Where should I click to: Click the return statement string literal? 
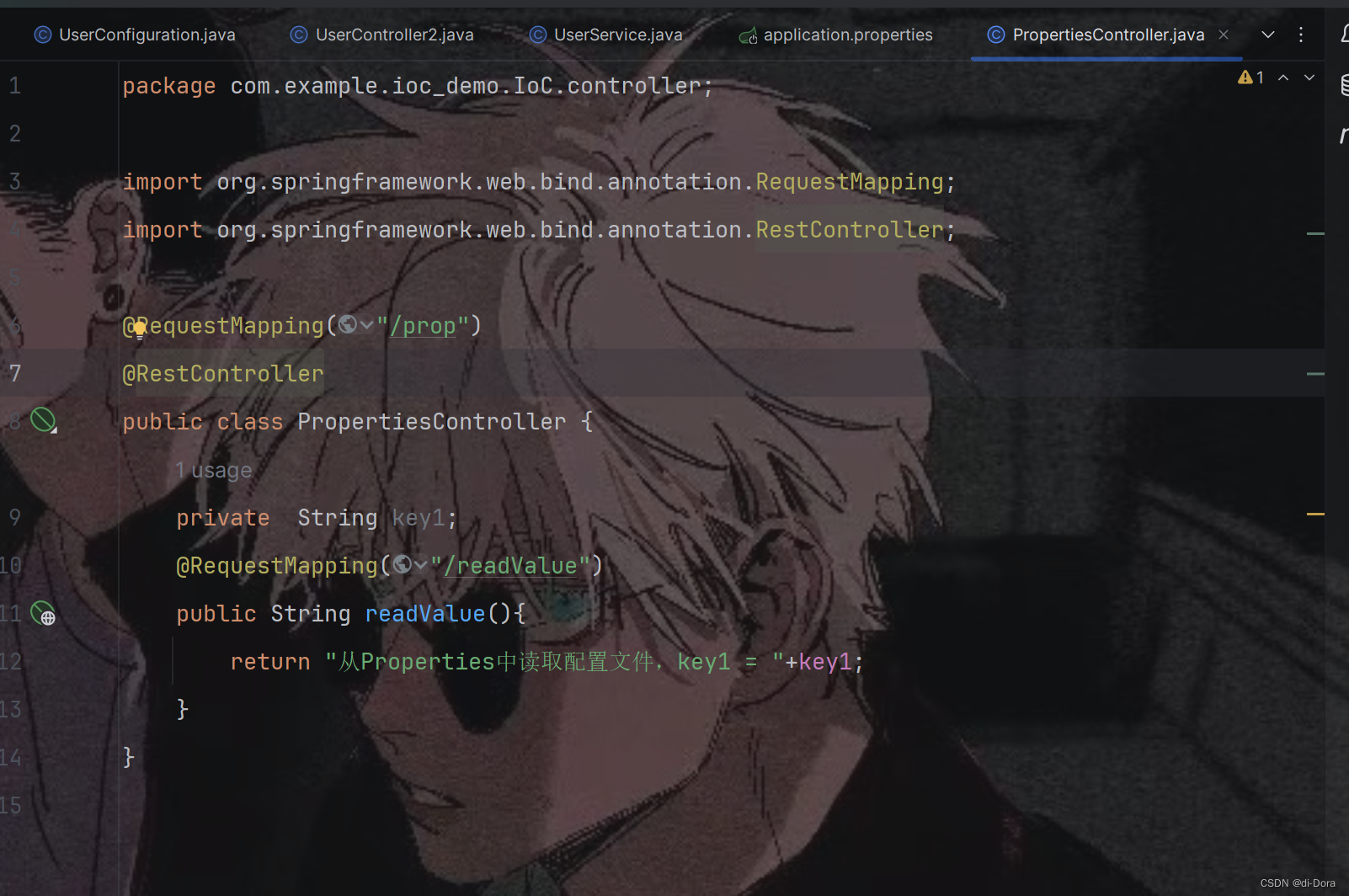tap(555, 662)
